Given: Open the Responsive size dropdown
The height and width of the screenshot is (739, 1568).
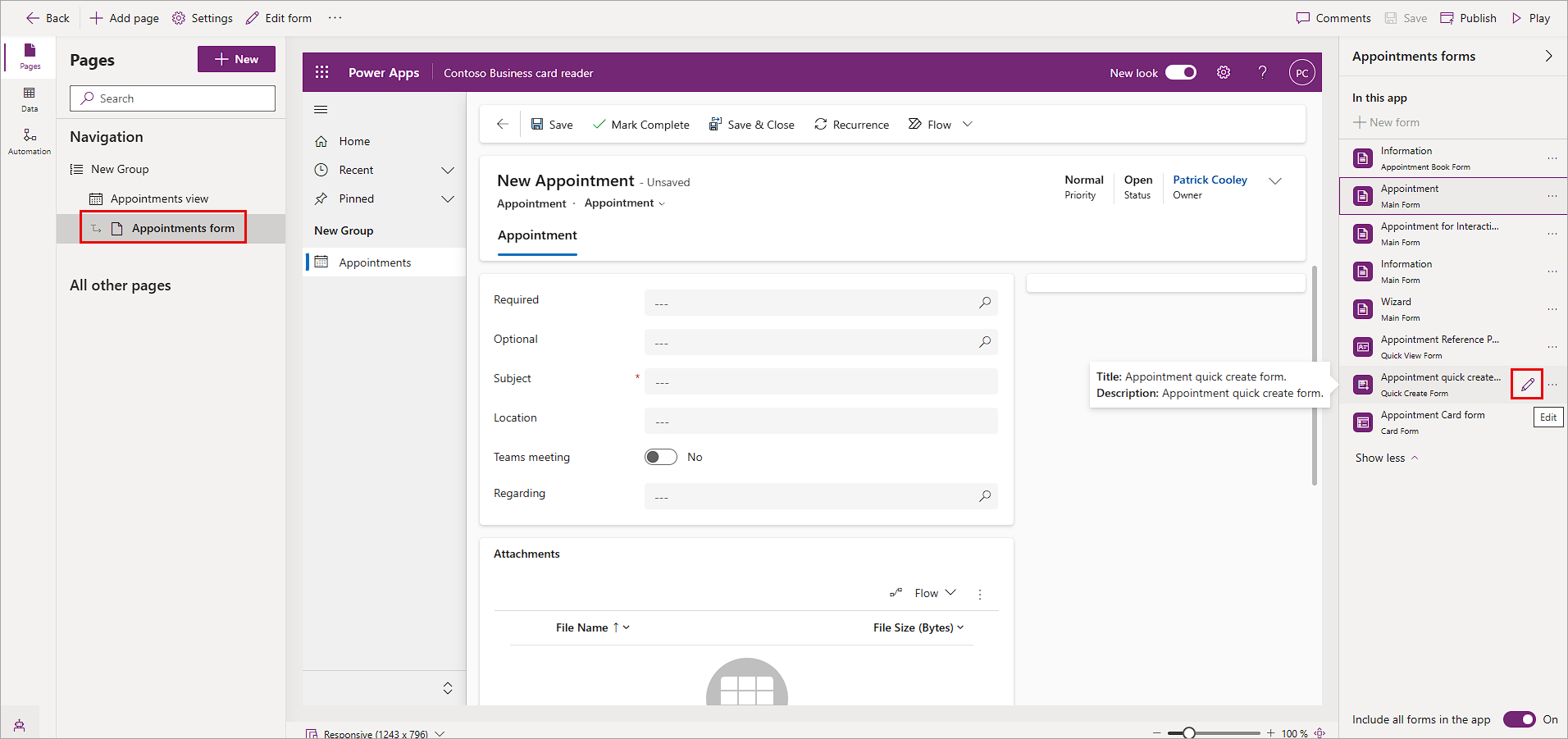Looking at the screenshot, I should pos(440,733).
